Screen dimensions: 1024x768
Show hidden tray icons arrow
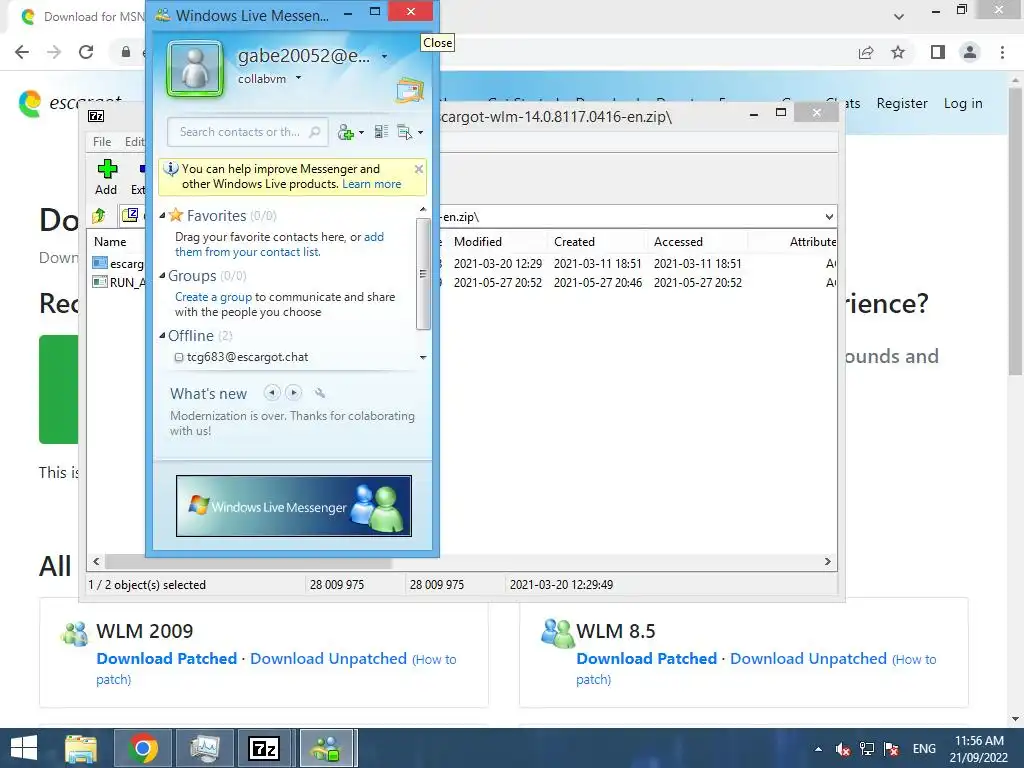(x=818, y=749)
